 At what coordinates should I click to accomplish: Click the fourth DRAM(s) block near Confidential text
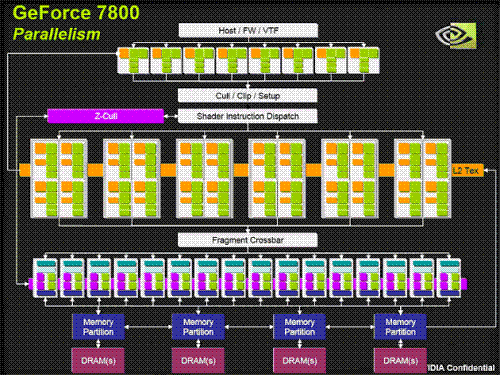[x=400, y=360]
